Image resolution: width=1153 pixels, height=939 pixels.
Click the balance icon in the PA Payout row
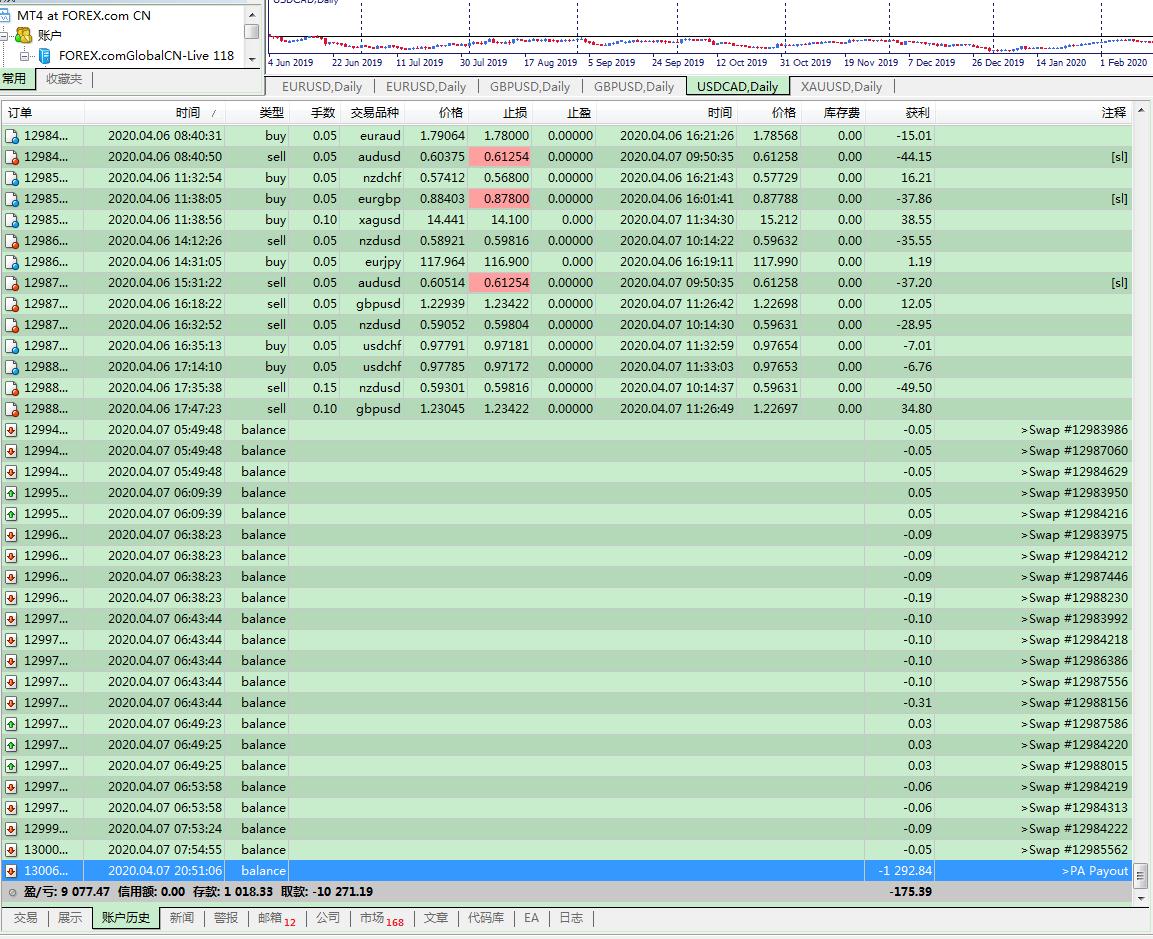11,871
